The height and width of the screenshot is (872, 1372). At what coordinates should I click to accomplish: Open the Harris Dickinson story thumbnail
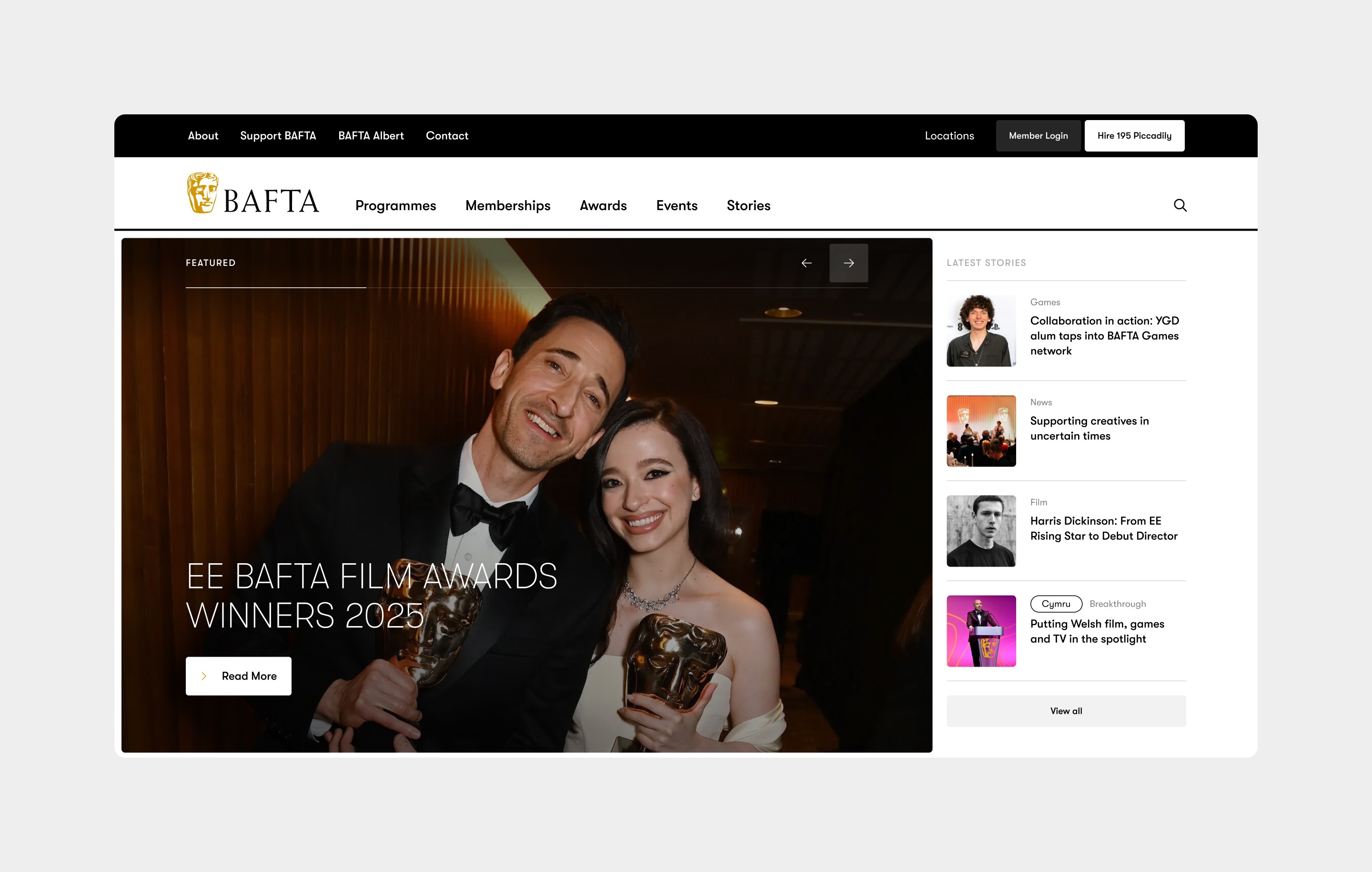coord(980,531)
